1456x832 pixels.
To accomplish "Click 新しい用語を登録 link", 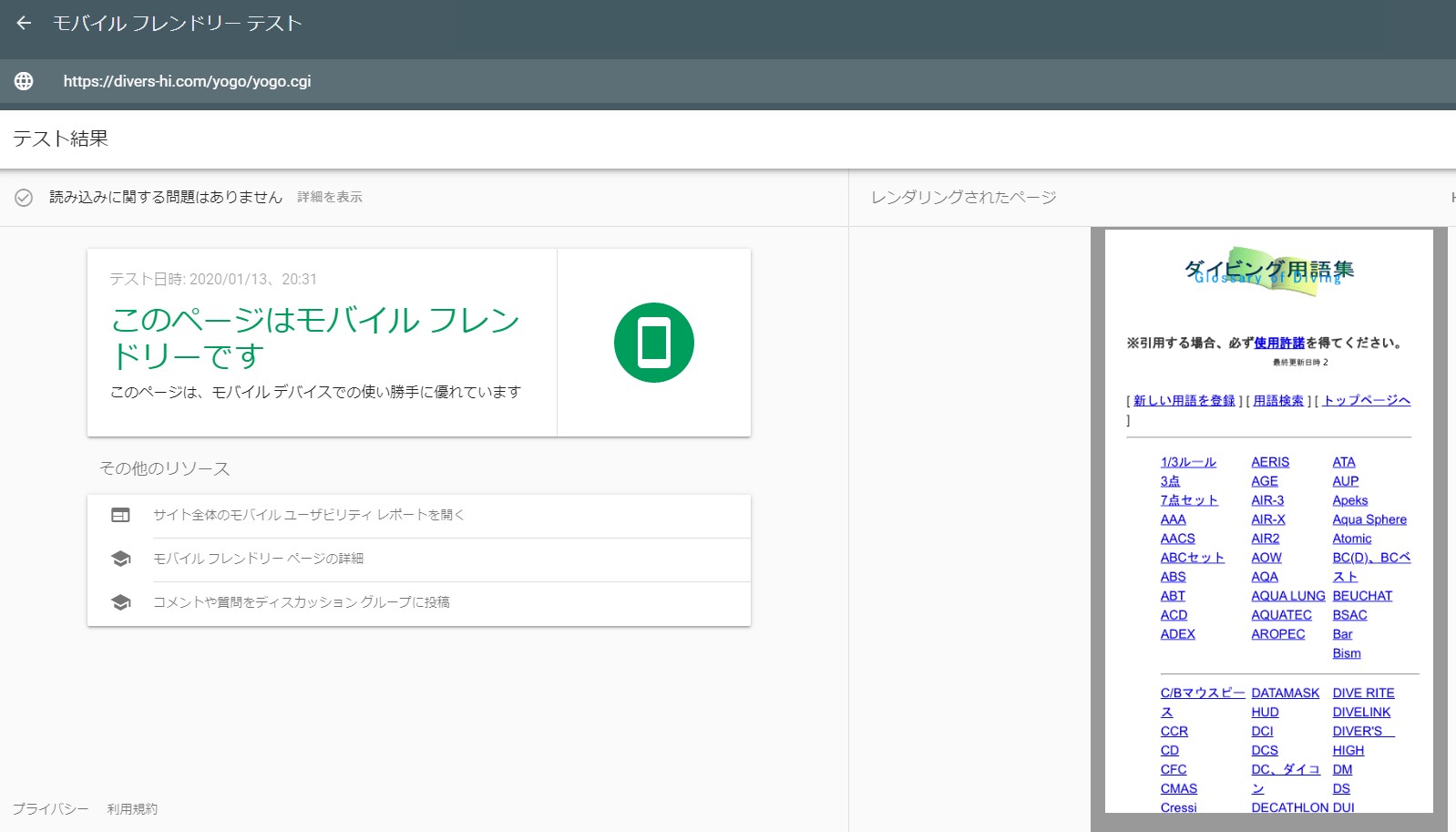I will point(1184,400).
